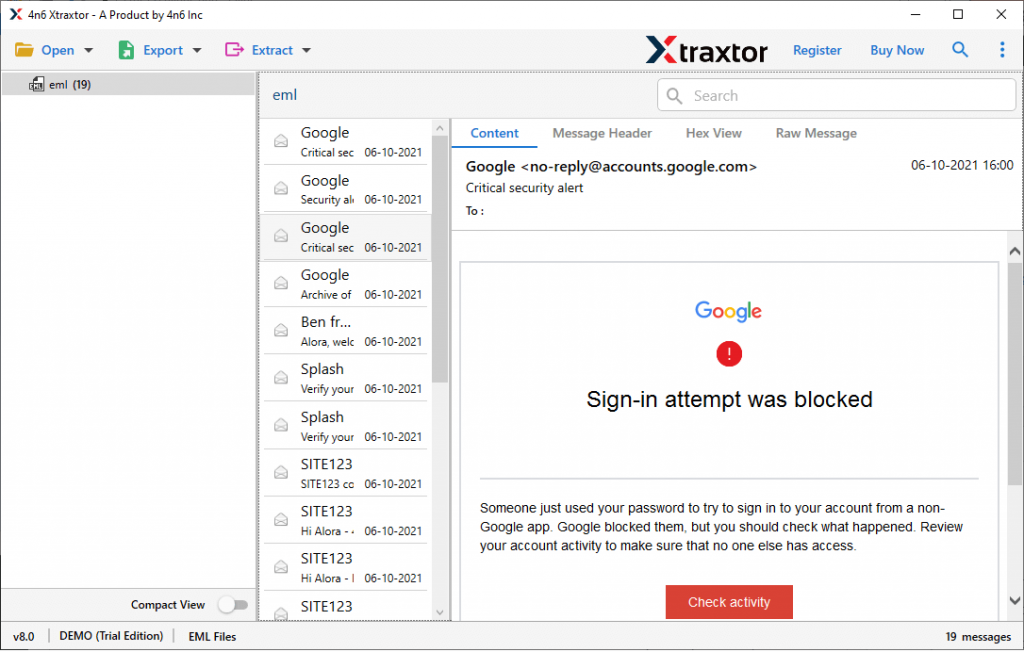
Task: Open the three-dot overflow menu
Action: tap(1002, 49)
